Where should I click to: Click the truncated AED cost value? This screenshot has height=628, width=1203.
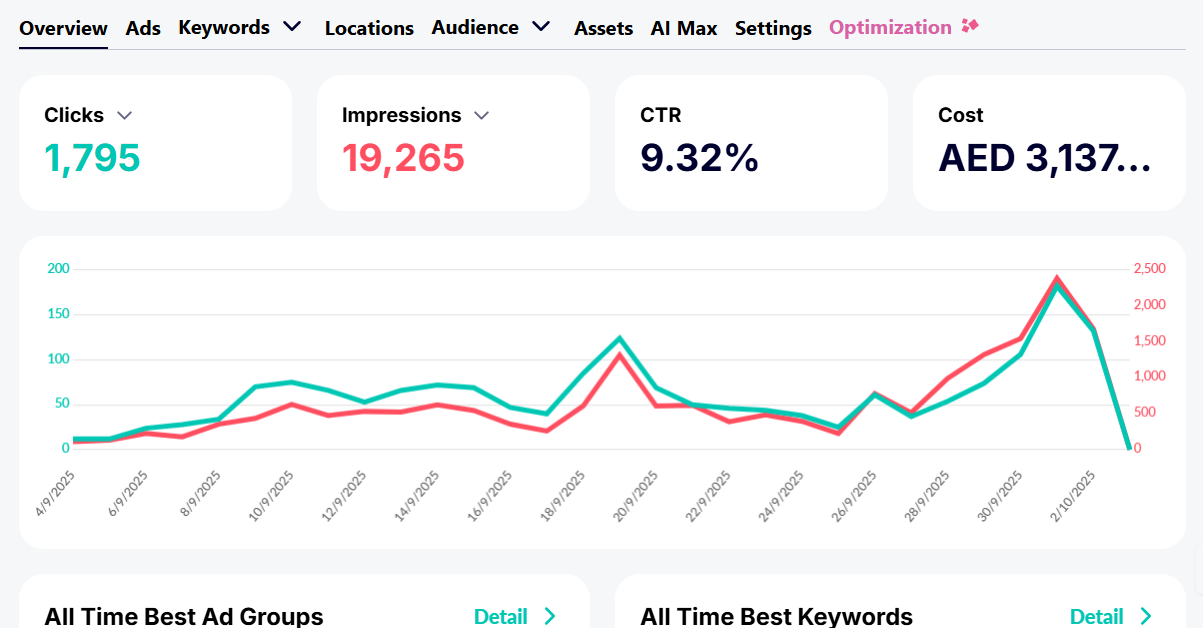tap(1044, 158)
